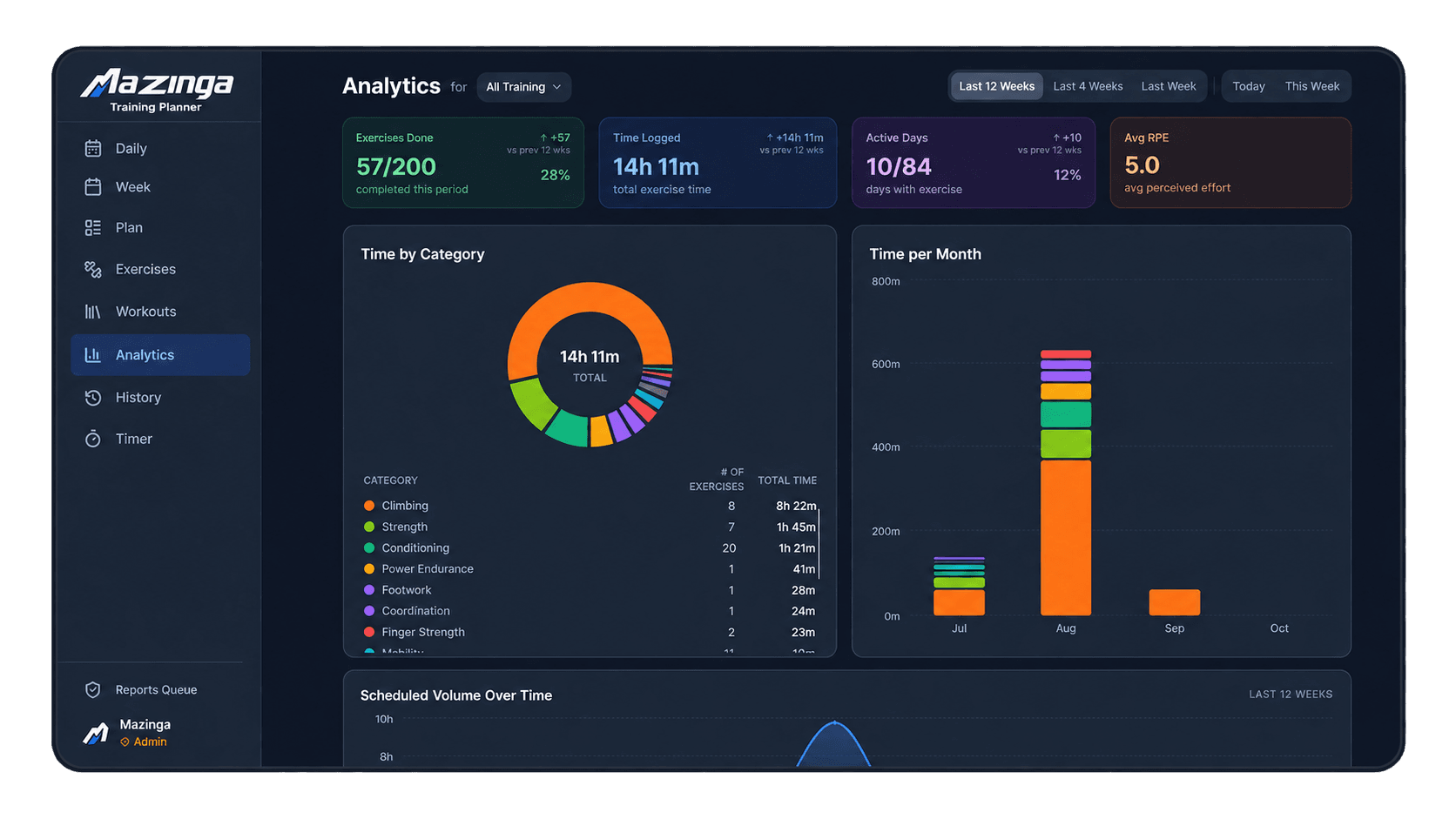Switch to Last 4 Weeks range
This screenshot has width=1456, height=819.
1088,86
